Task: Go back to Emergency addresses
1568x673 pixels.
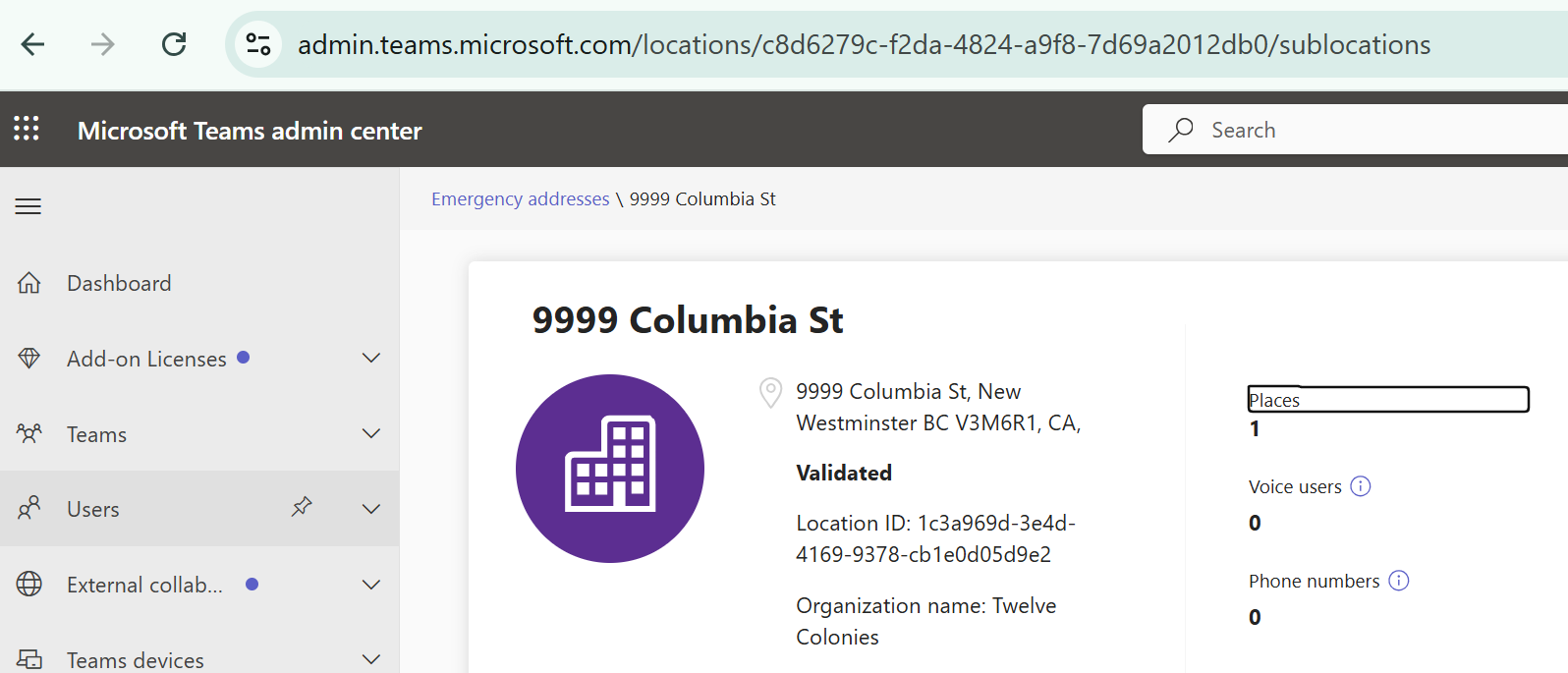Action: tap(520, 198)
